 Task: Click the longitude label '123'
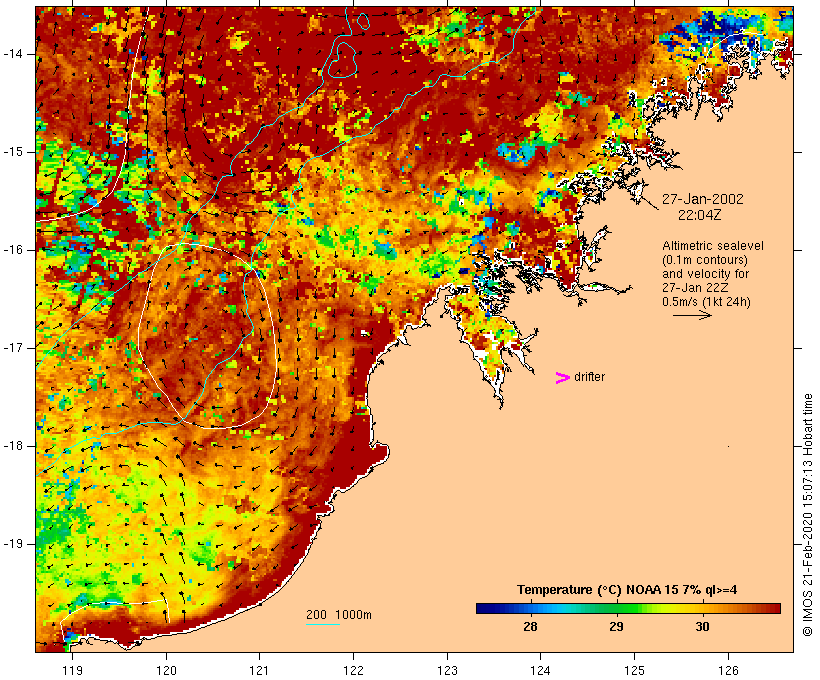point(447,671)
